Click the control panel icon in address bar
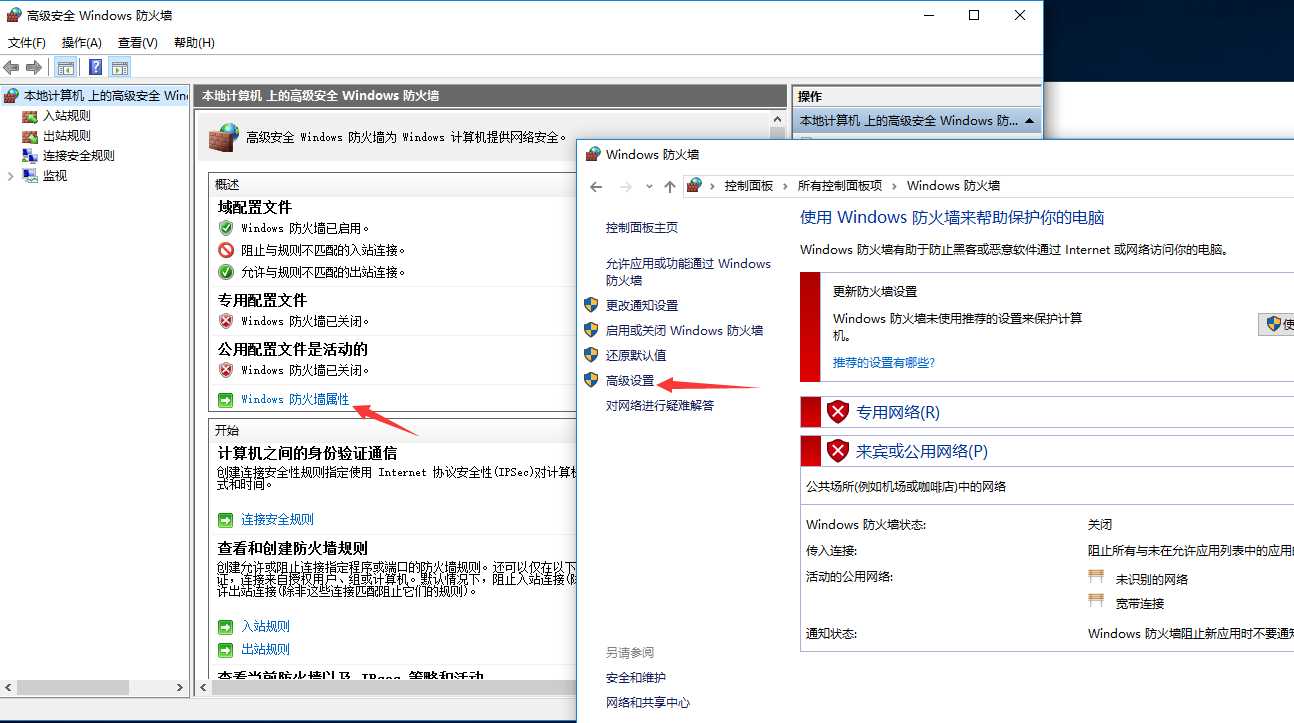 click(x=694, y=186)
